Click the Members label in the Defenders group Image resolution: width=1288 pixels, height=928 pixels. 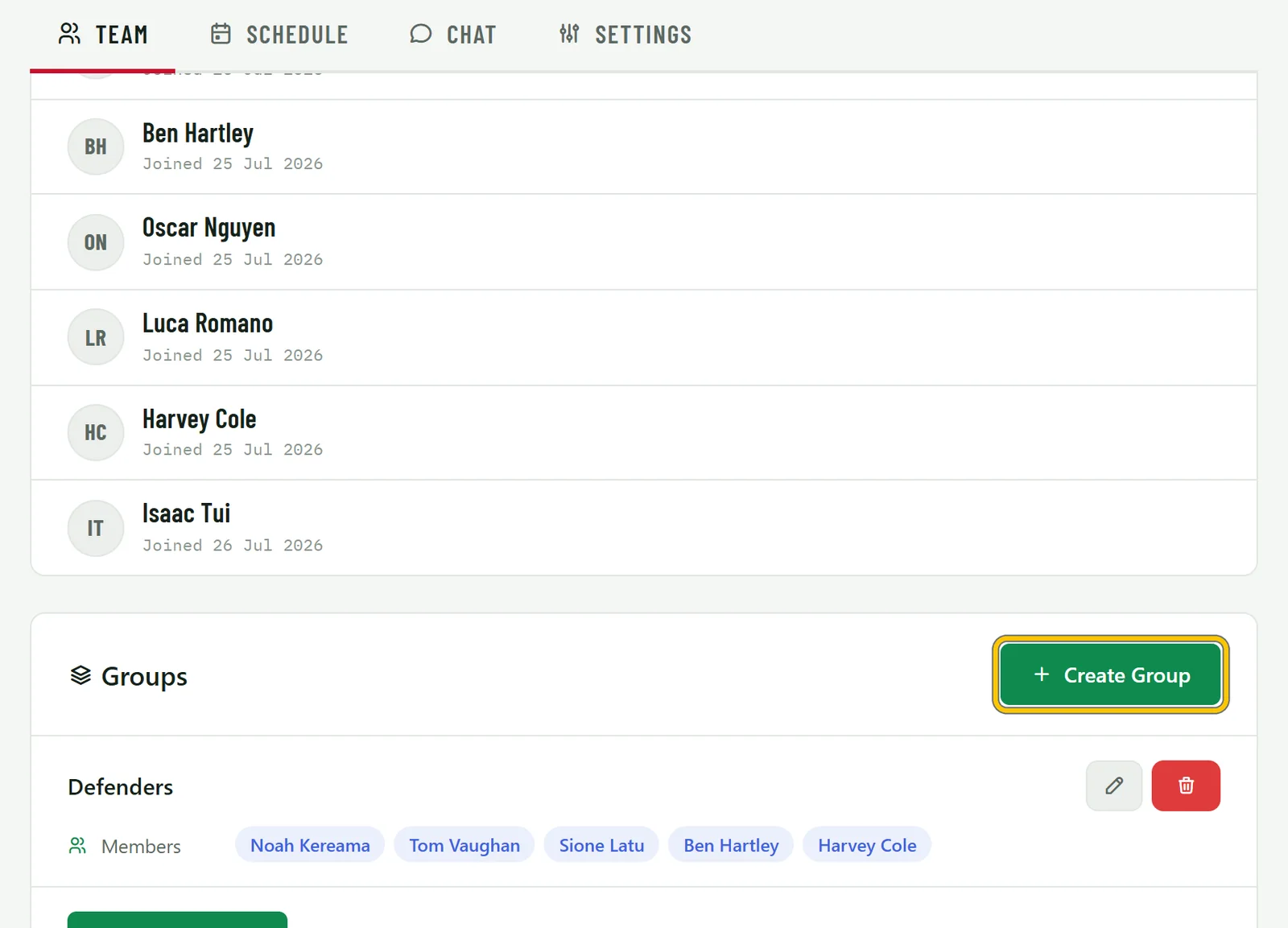(141, 847)
